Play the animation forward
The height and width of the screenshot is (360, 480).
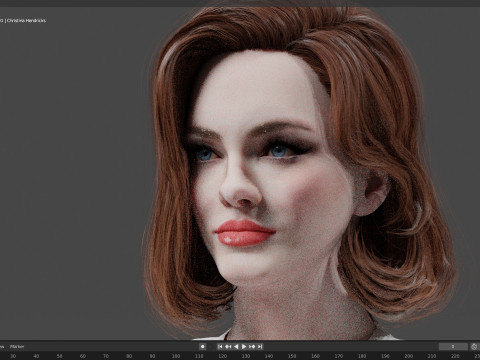click(244, 347)
